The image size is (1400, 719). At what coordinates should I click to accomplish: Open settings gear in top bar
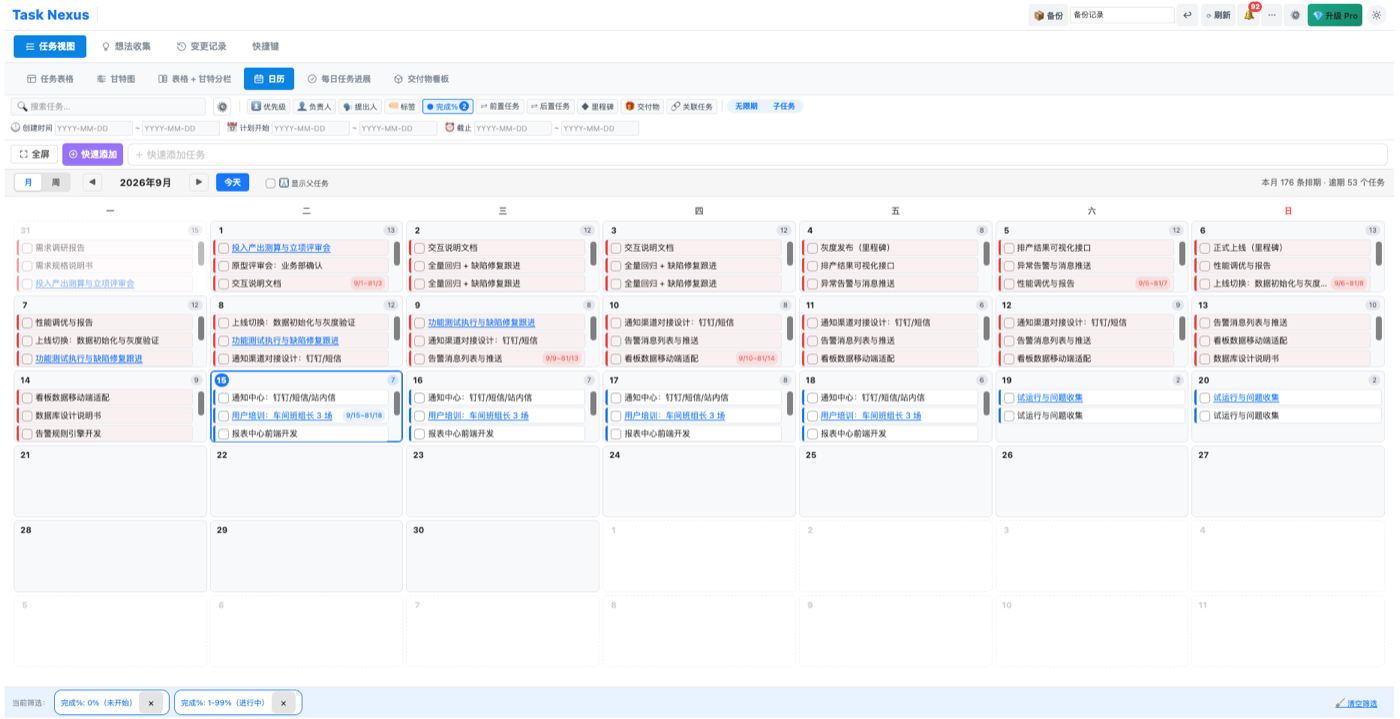(1295, 15)
